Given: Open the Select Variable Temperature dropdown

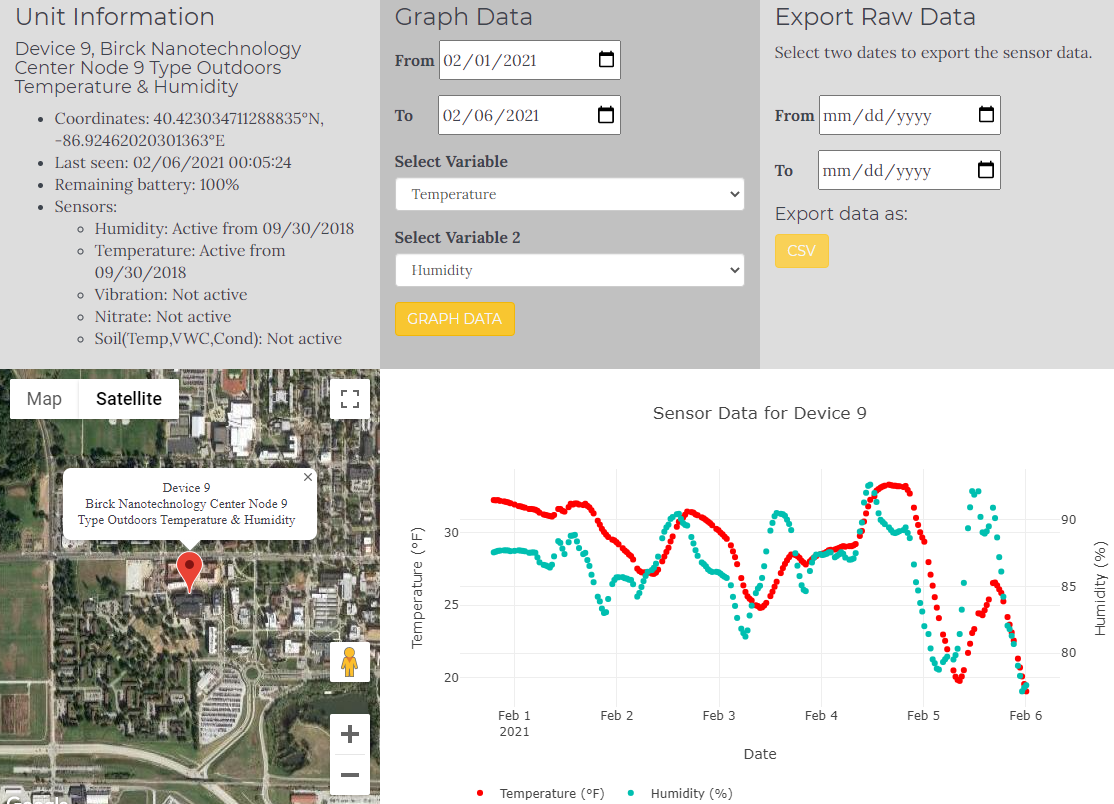Looking at the screenshot, I should (570, 194).
